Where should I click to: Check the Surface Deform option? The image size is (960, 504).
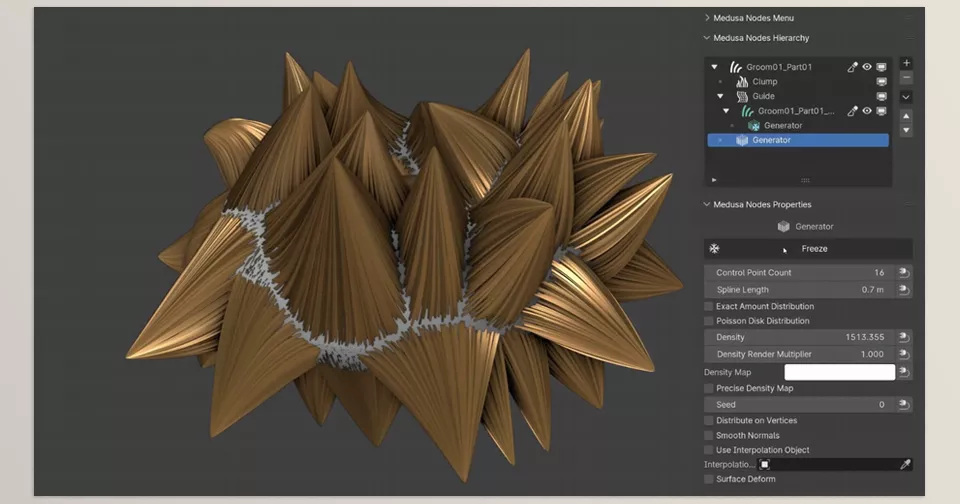[709, 479]
